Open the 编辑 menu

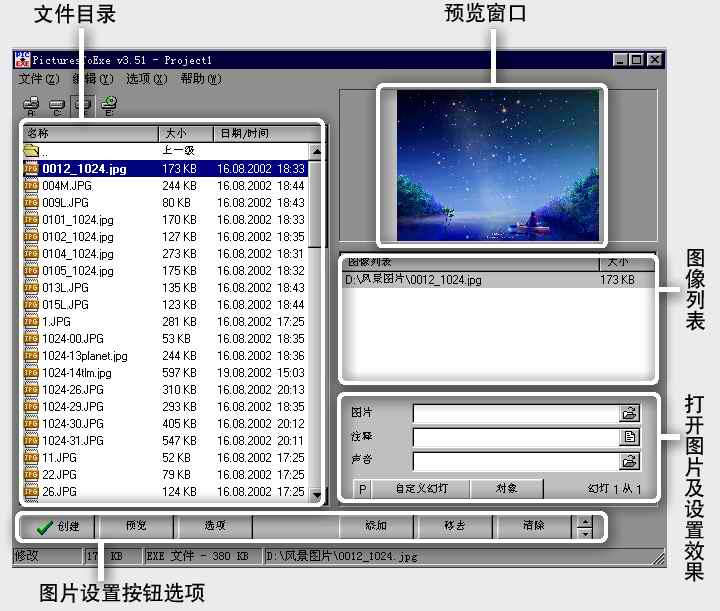pos(93,79)
